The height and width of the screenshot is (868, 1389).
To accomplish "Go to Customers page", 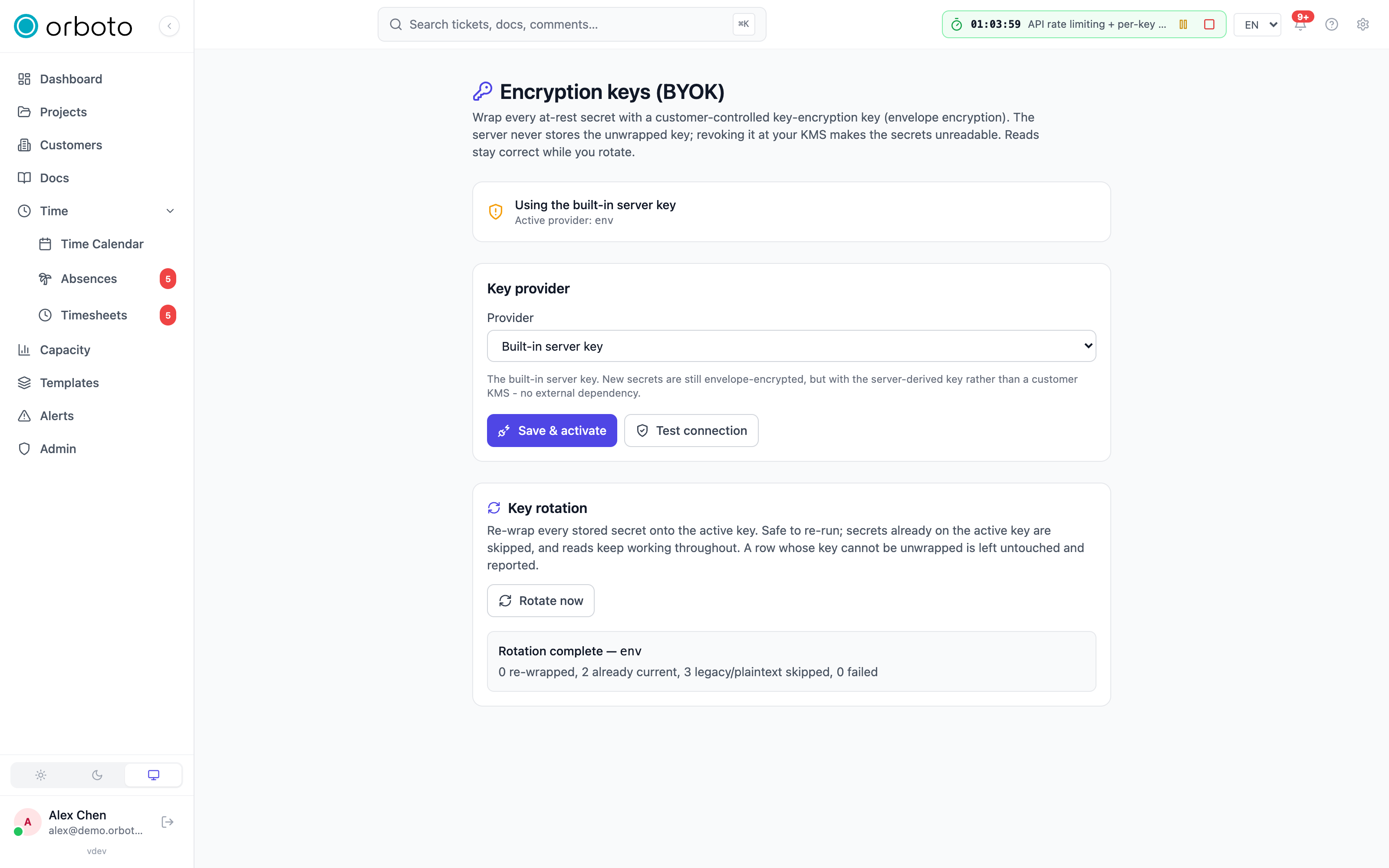I will [96, 145].
